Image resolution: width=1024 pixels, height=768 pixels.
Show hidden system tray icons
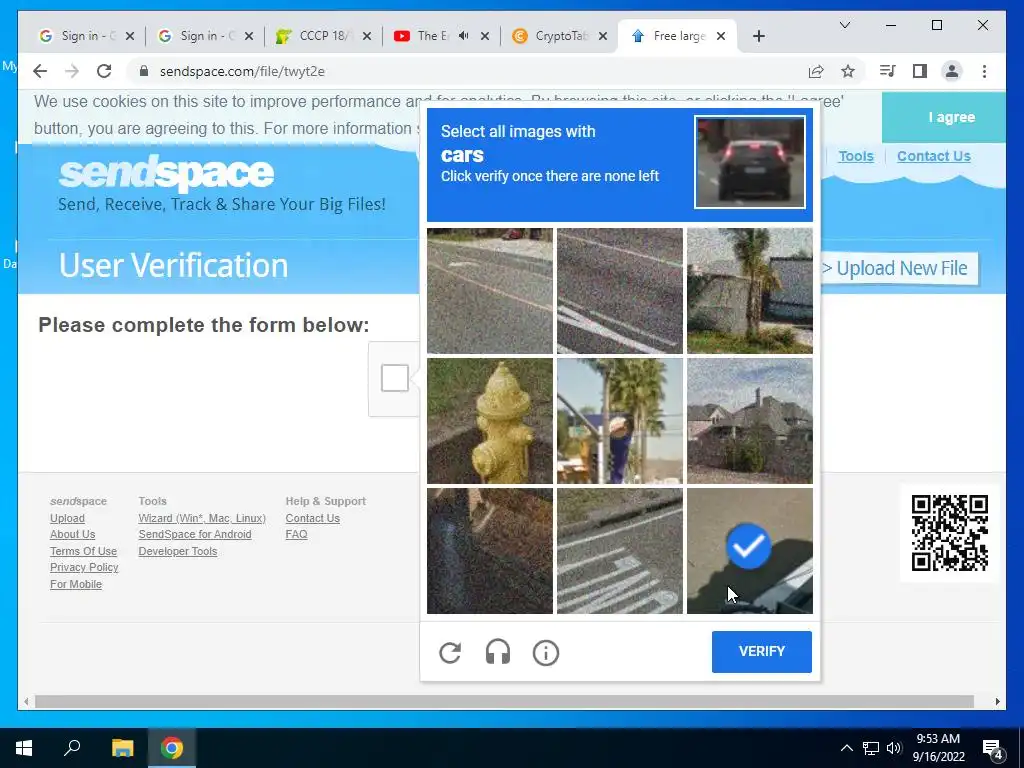click(x=846, y=748)
